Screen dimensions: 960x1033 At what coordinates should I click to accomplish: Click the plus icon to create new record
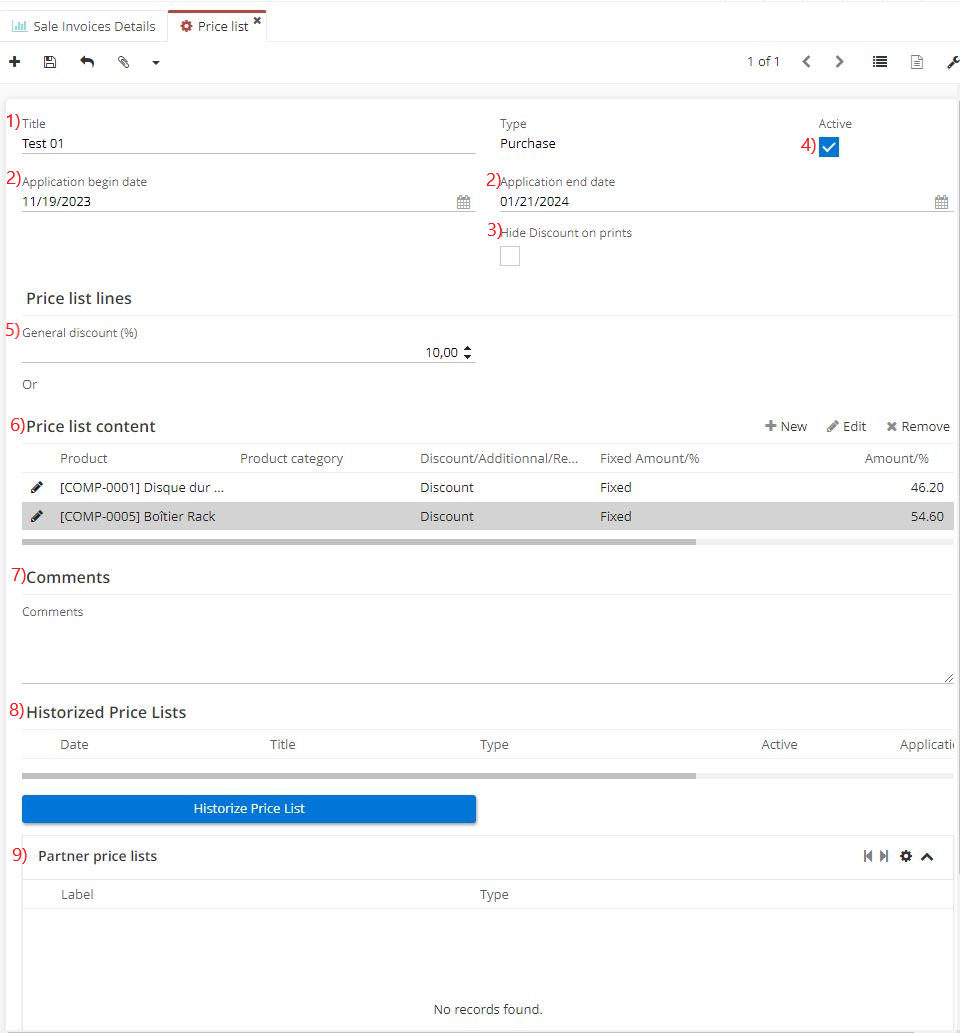(x=15, y=62)
